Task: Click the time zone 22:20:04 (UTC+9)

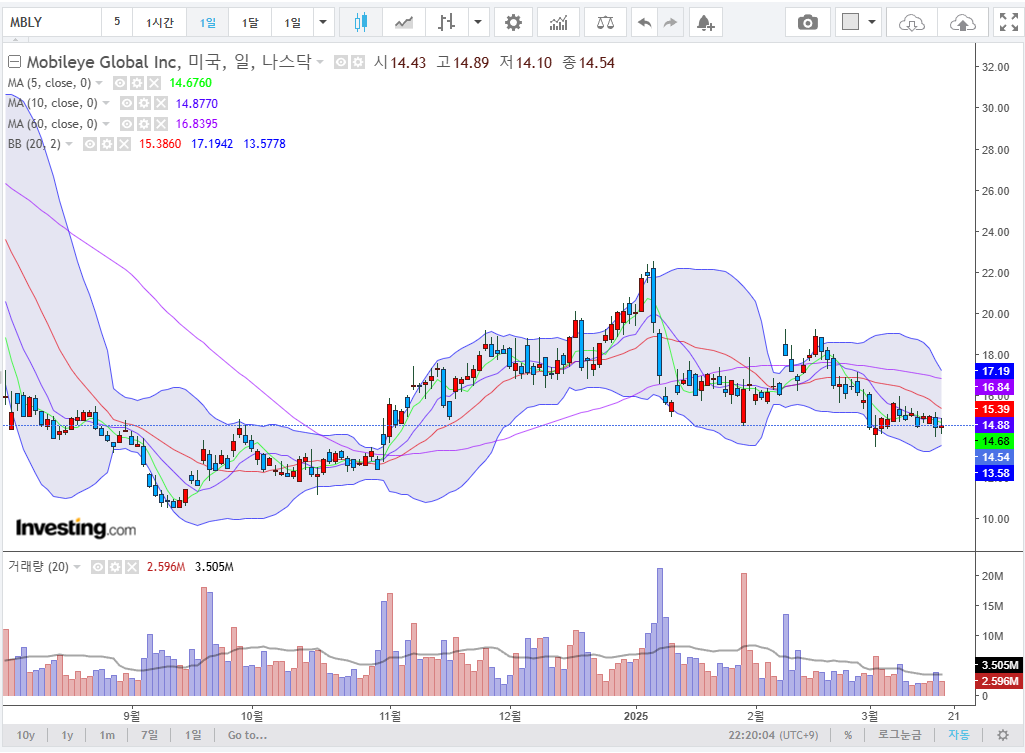Action: (773, 735)
